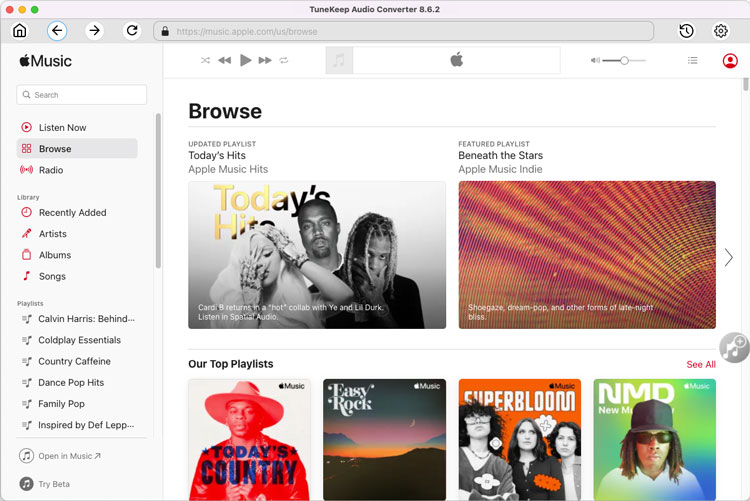Click the floating add-to-convert music icon
This screenshot has width=750, height=501.
click(735, 348)
